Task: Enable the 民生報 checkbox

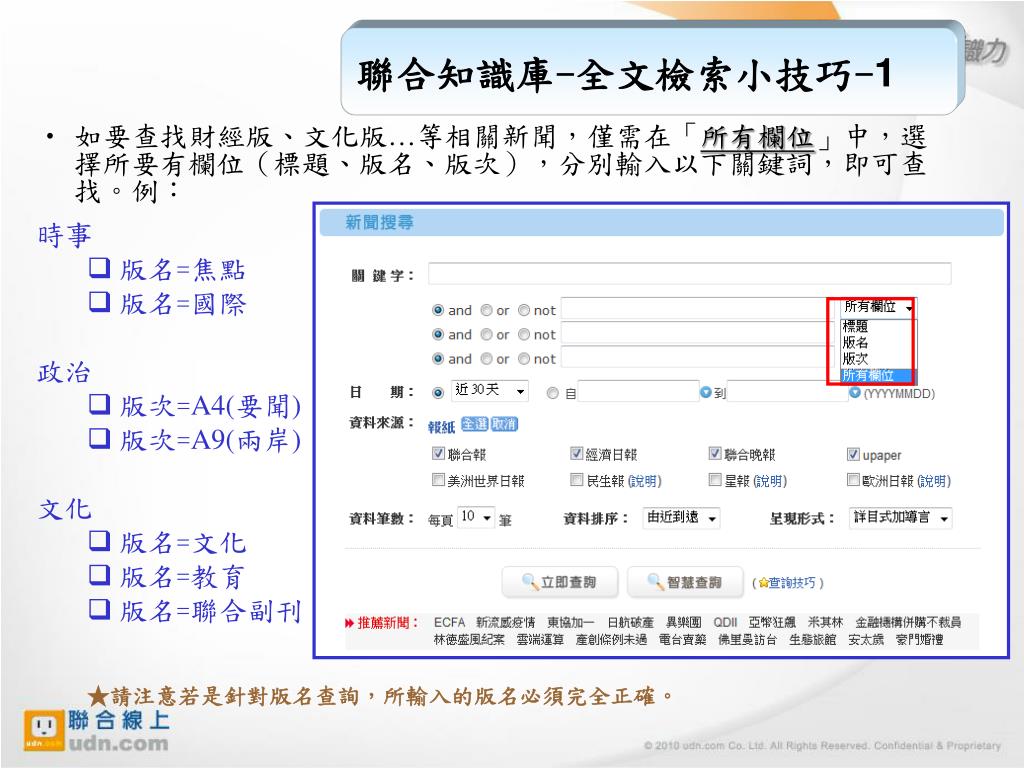Action: [x=576, y=480]
